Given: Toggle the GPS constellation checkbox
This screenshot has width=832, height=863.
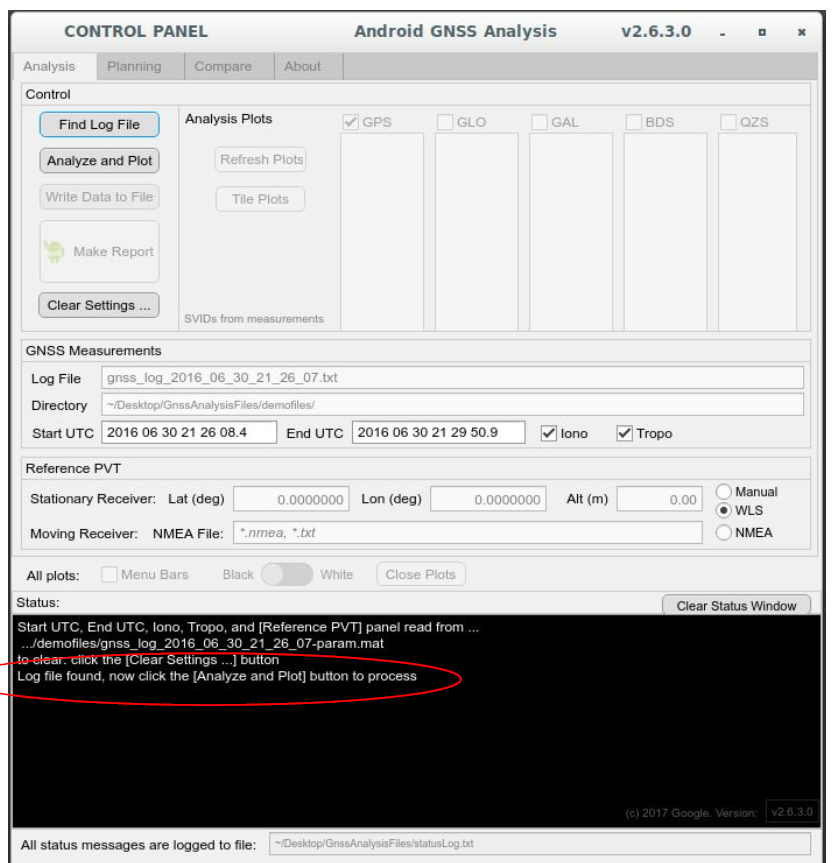Looking at the screenshot, I should pyautogui.click(x=351, y=123).
